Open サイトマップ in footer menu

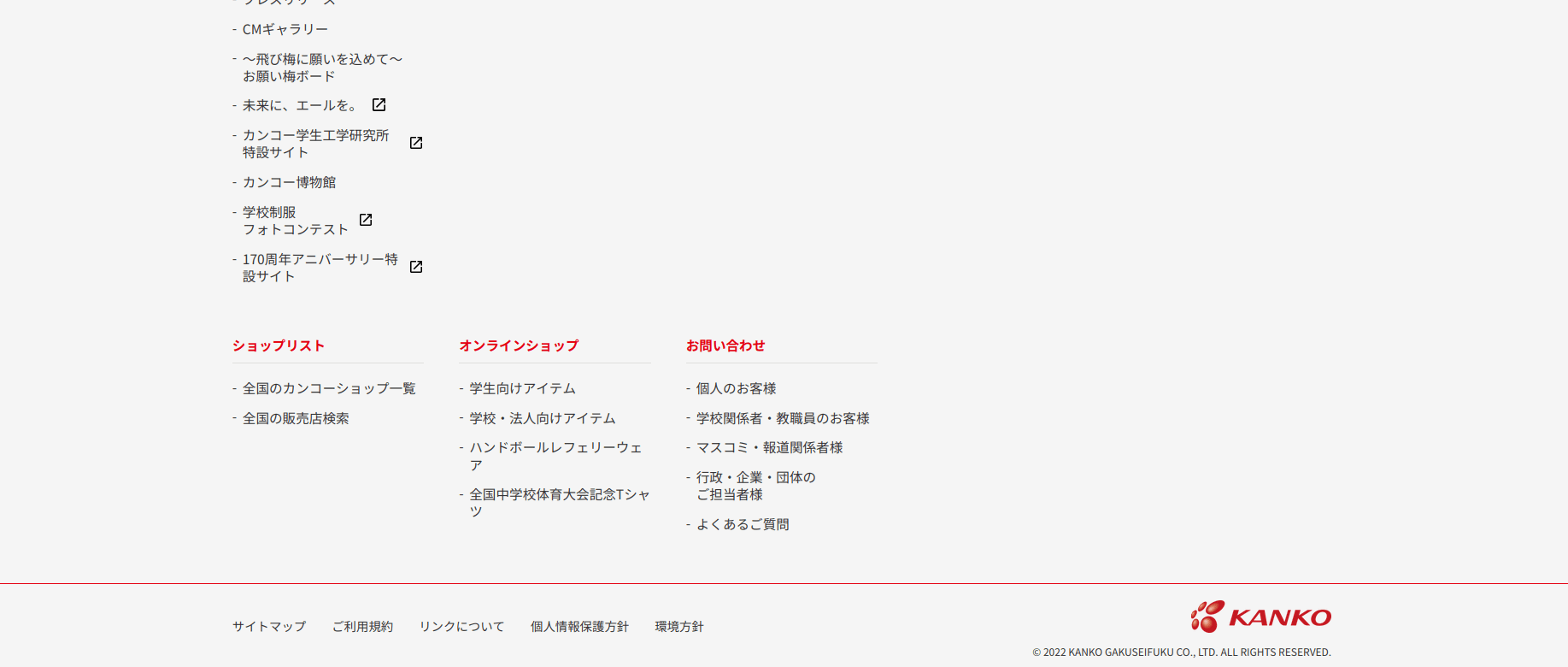(269, 627)
